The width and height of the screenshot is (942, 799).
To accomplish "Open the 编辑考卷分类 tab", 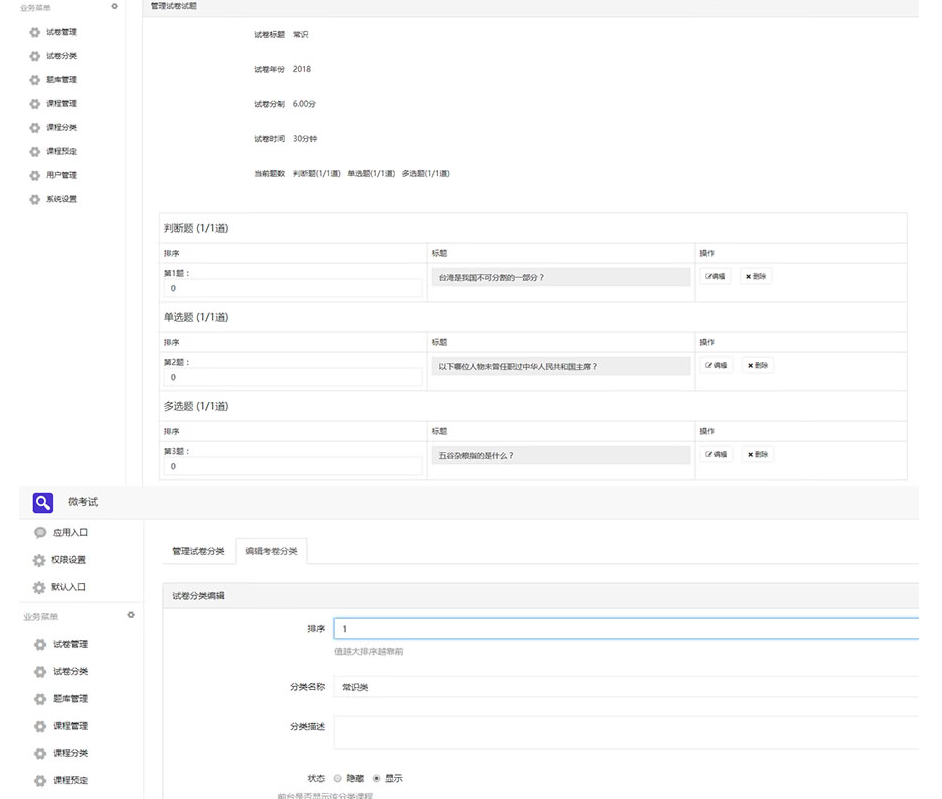I will click(271, 551).
